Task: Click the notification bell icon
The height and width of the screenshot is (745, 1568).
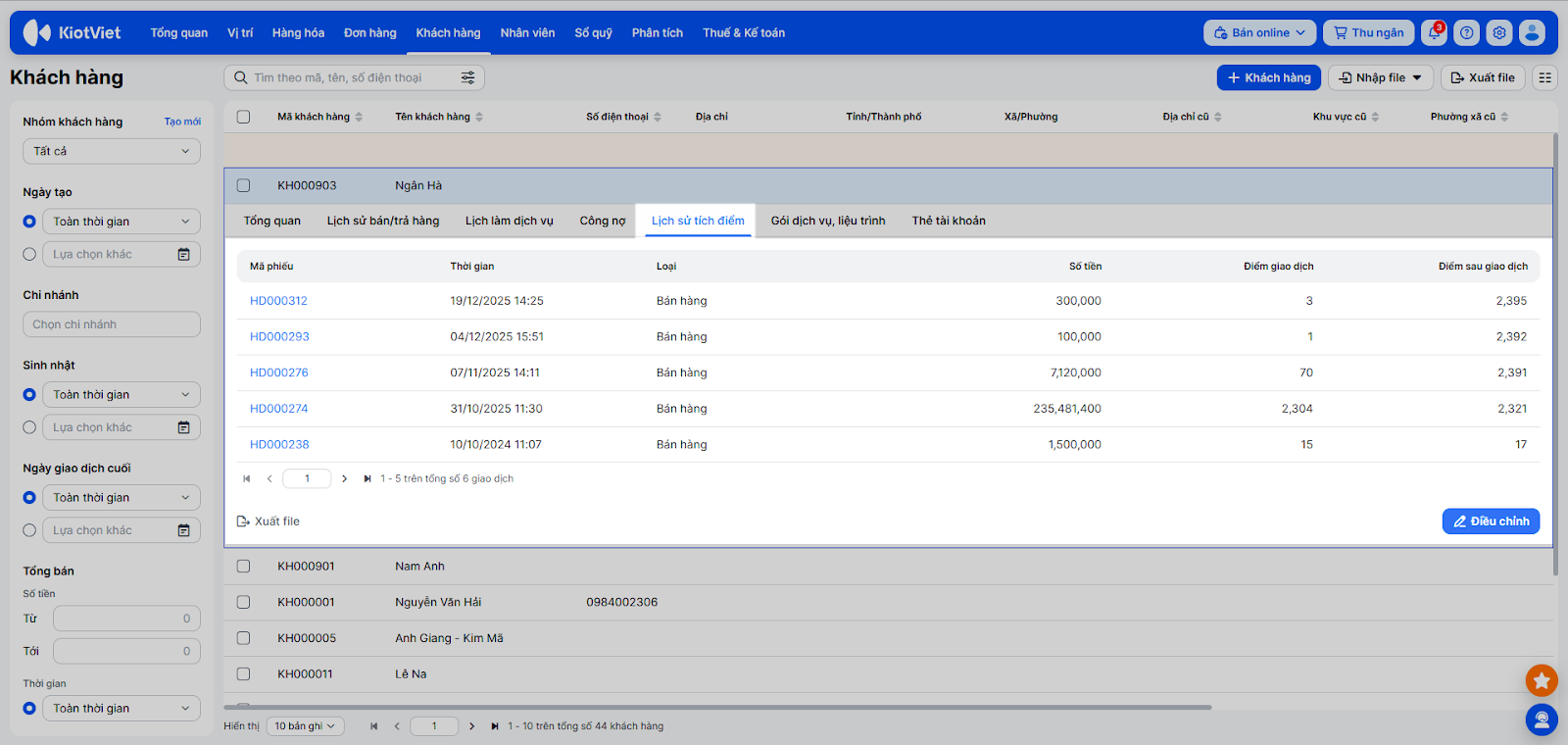Action: (x=1435, y=33)
